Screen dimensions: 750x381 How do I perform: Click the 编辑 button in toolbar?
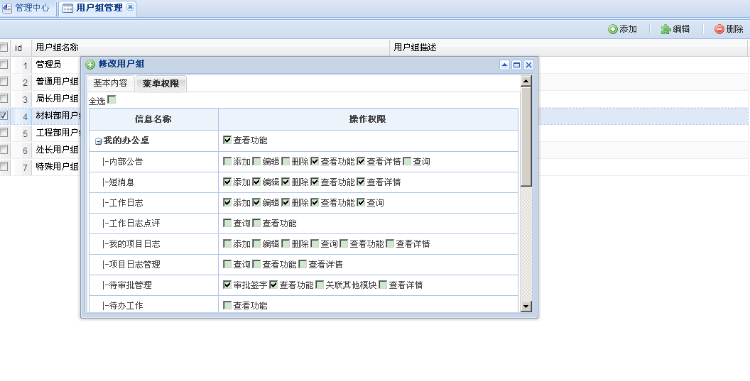675,29
